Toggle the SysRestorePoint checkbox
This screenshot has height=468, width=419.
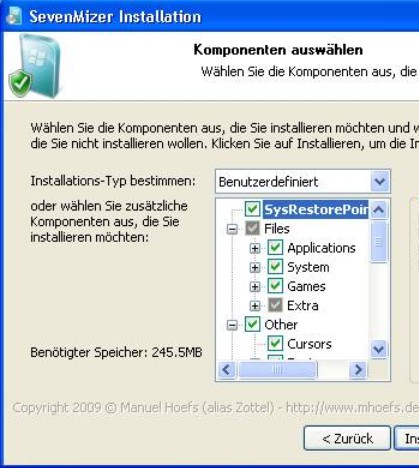point(252,209)
